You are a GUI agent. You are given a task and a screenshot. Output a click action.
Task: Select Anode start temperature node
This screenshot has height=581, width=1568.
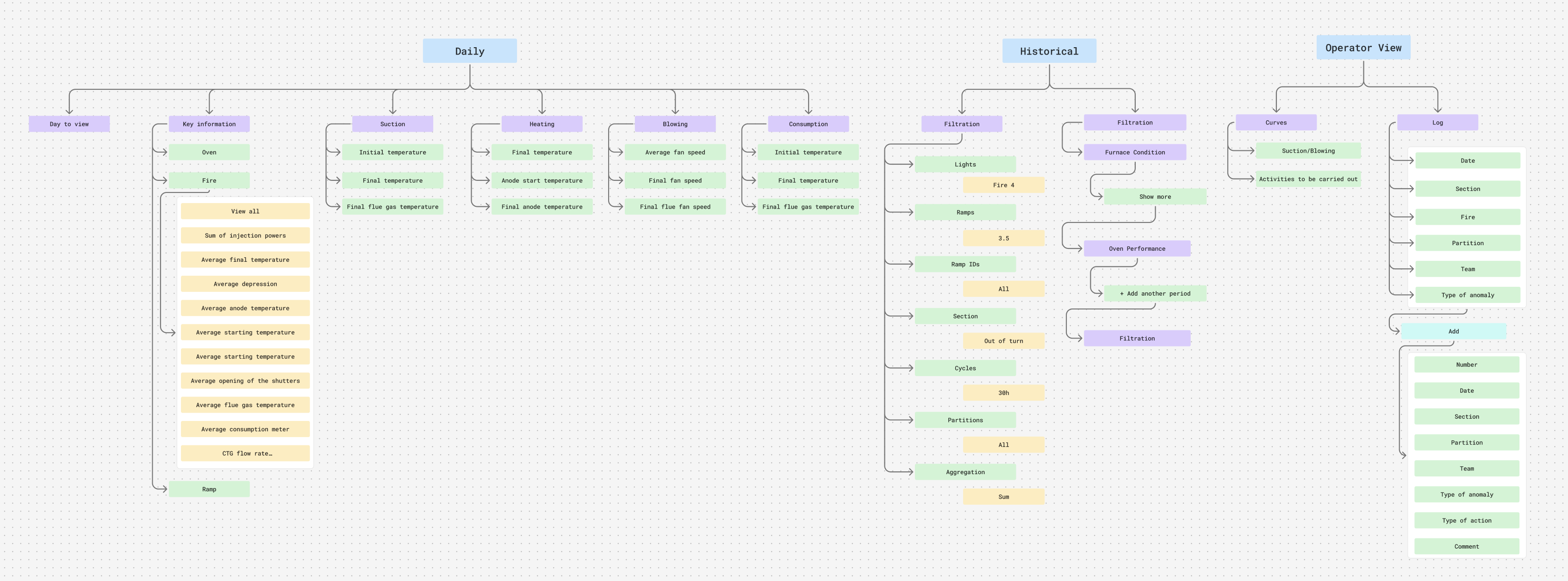coord(541,181)
